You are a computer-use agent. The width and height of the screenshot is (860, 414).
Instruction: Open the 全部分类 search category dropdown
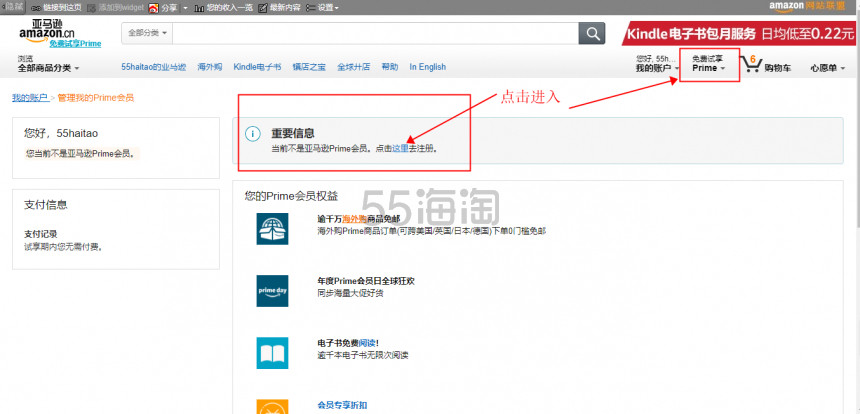[x=147, y=33]
